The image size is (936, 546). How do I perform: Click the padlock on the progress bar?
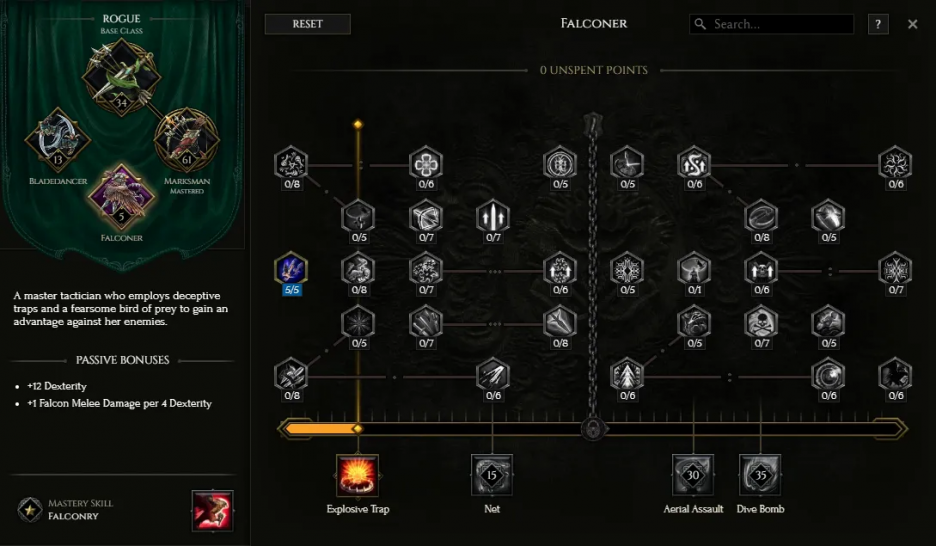pos(593,428)
